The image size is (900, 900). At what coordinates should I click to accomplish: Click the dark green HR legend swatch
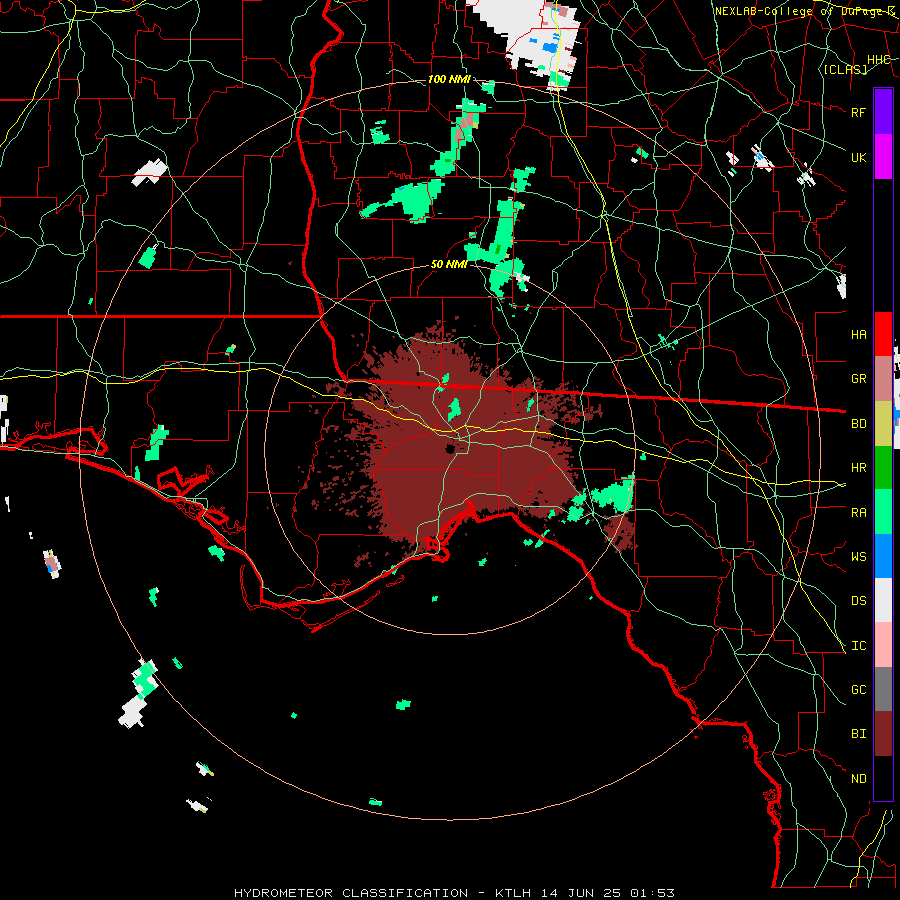pos(883,467)
